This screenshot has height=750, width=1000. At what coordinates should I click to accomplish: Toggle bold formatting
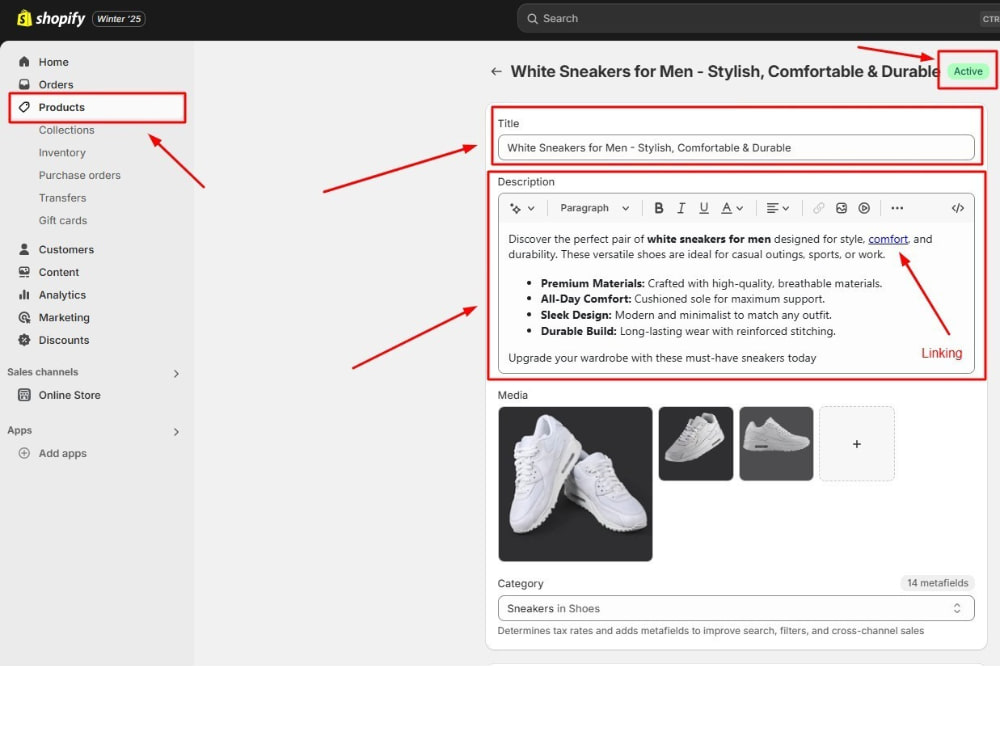(659, 208)
